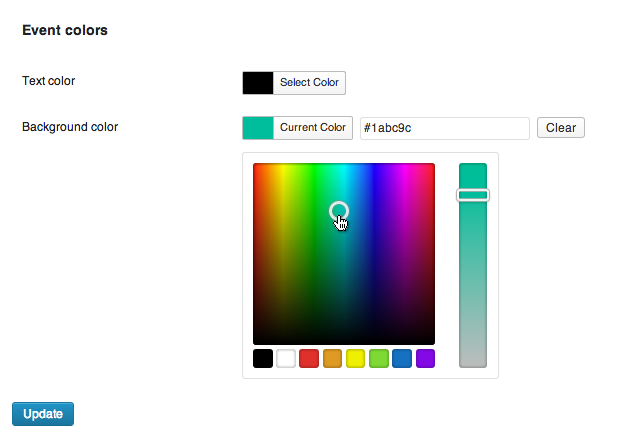The height and width of the screenshot is (445, 626).
Task: Choose the orange palette swatch
Action: point(333,358)
